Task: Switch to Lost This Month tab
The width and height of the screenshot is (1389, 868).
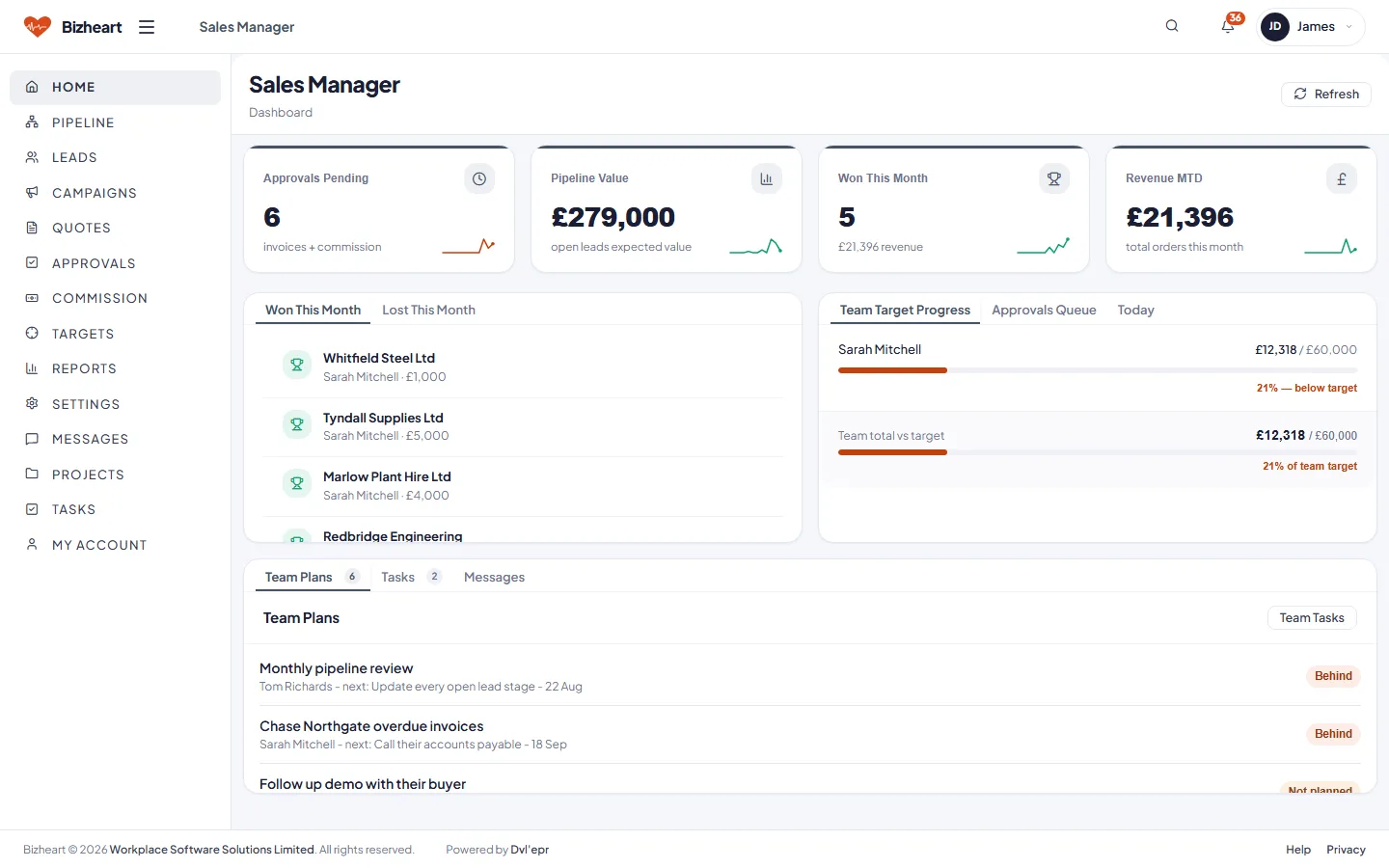Action: click(428, 310)
